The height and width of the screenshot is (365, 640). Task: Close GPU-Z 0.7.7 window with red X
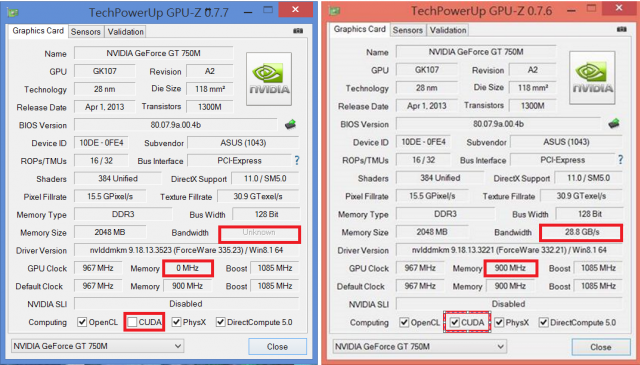[296, 9]
